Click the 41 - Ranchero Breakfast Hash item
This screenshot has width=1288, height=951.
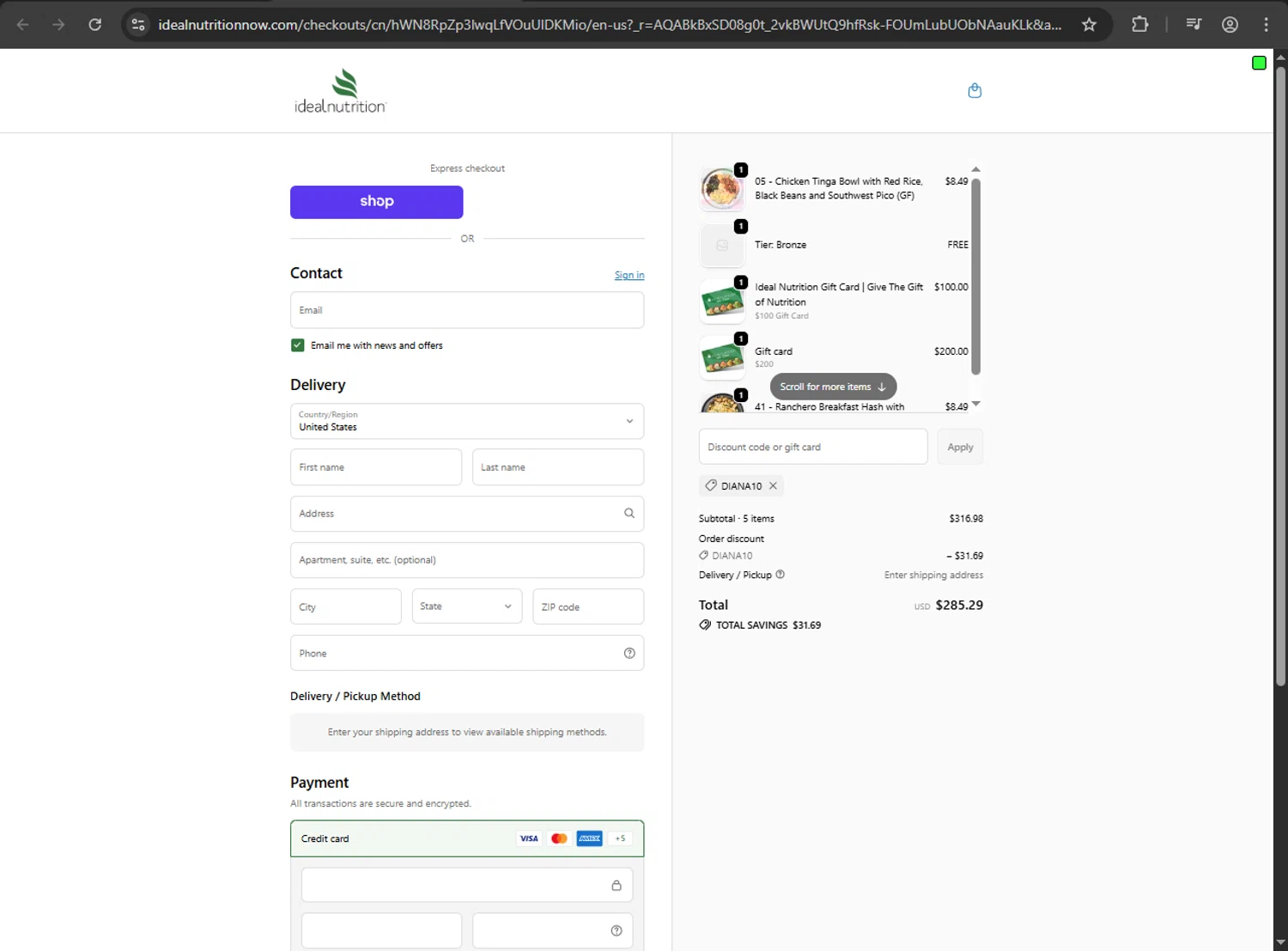click(x=829, y=407)
